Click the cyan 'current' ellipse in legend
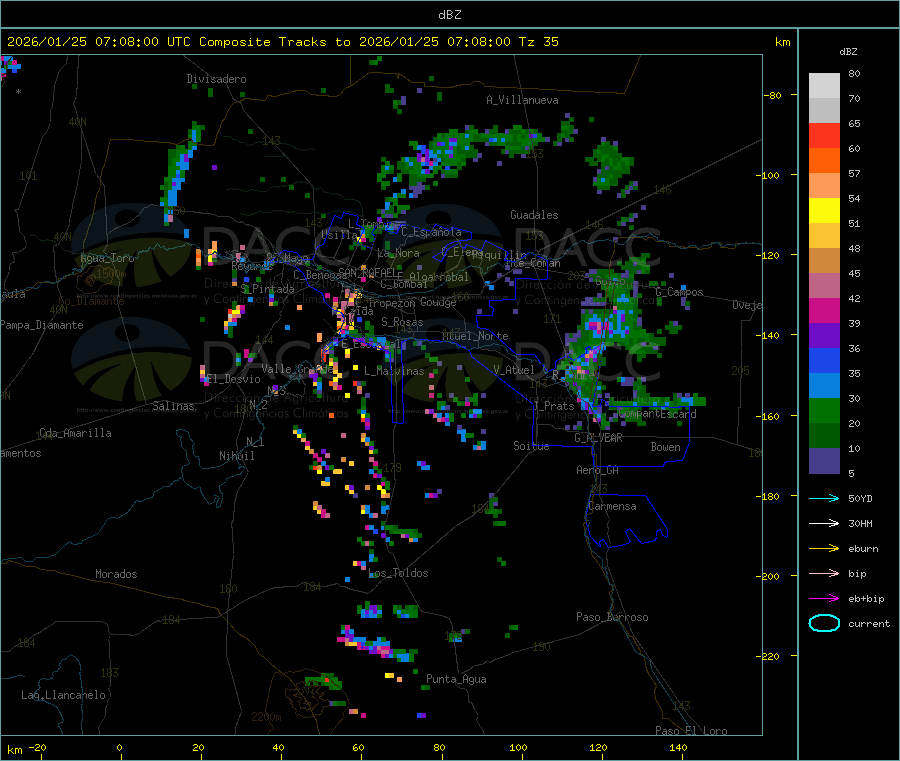The width and height of the screenshot is (900, 761). tap(824, 623)
